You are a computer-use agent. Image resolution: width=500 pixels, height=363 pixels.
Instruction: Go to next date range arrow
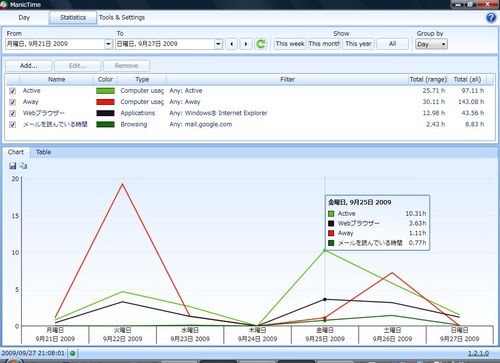tap(246, 44)
